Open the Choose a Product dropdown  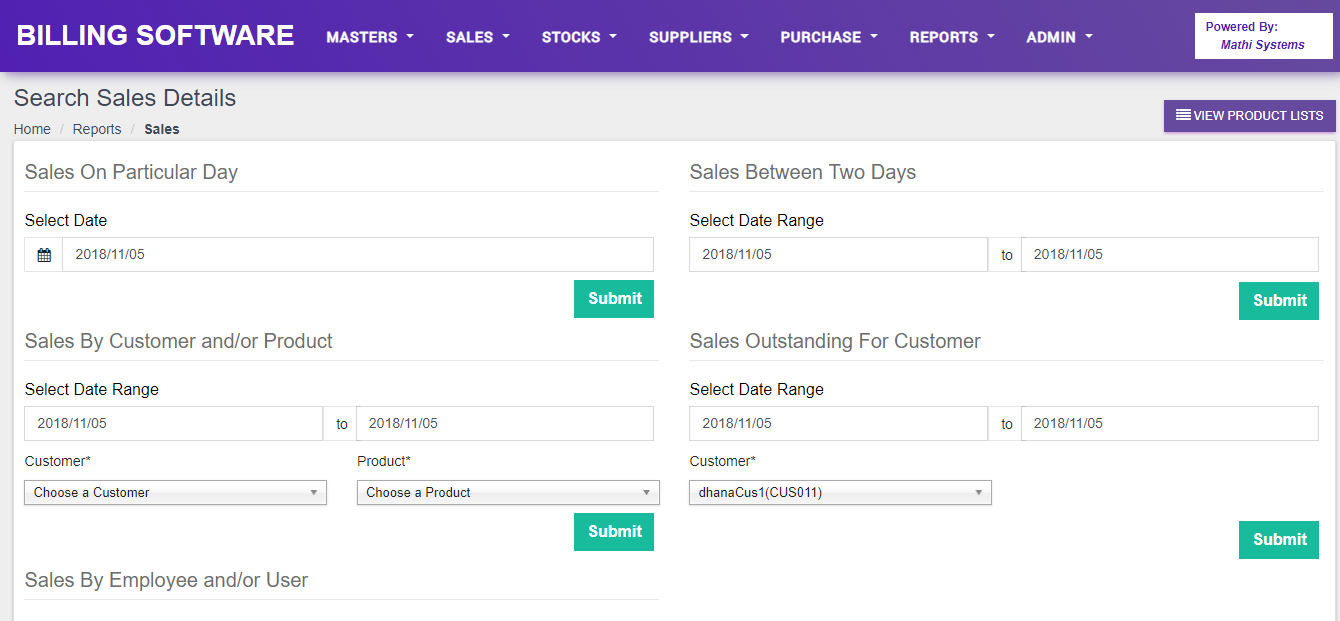507,492
